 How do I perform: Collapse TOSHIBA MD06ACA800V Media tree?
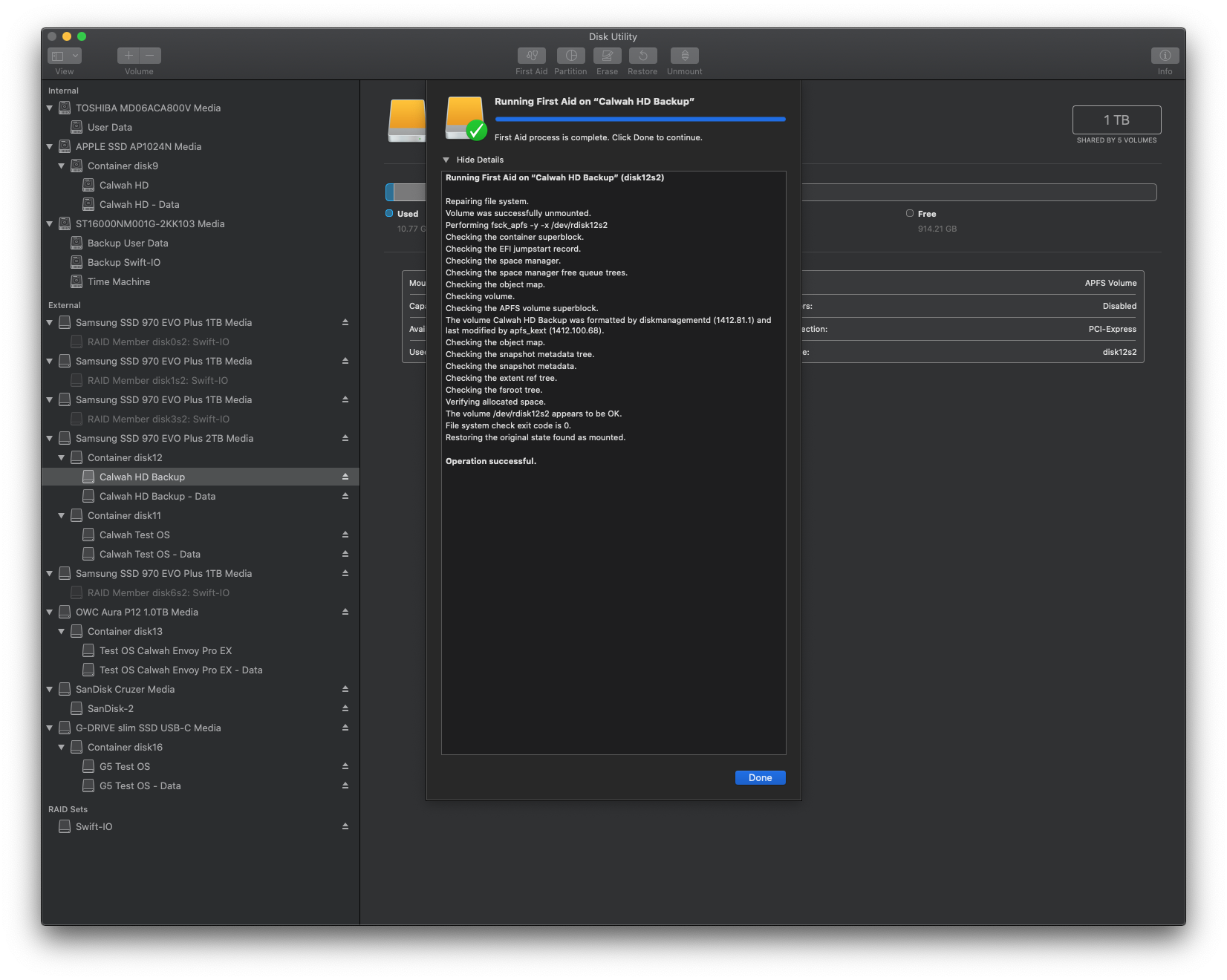coord(50,108)
